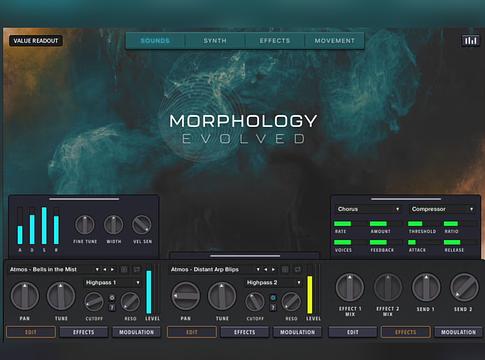This screenshot has width=485, height=360.
Task: Click Tune knob under Bells in the Mist
Action: coord(61,296)
